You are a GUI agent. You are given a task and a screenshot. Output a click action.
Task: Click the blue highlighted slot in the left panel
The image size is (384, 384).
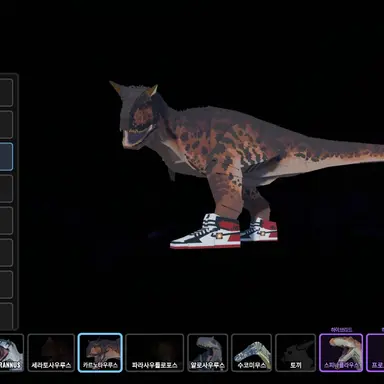(6, 157)
